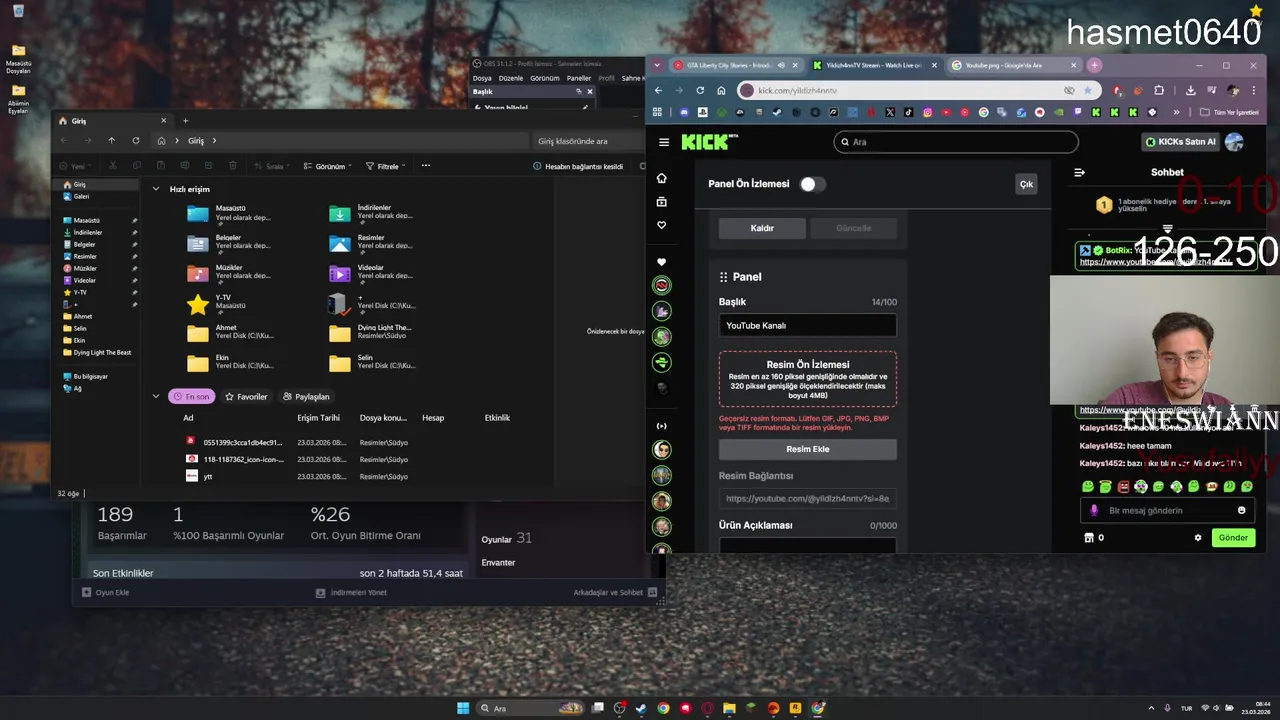Screen dimensions: 1280x720
Task: Toggle the Panel Ön İzlemesi switch
Action: tap(812, 184)
